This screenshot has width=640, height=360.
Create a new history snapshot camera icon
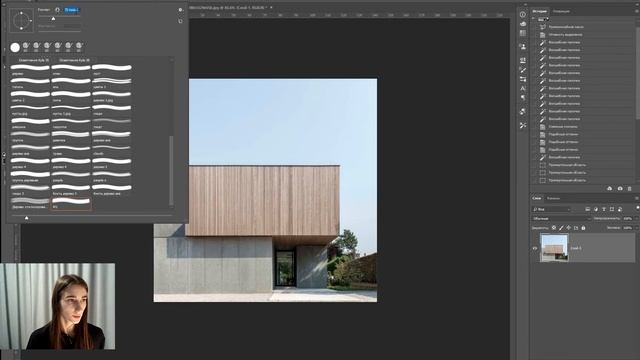click(x=620, y=189)
